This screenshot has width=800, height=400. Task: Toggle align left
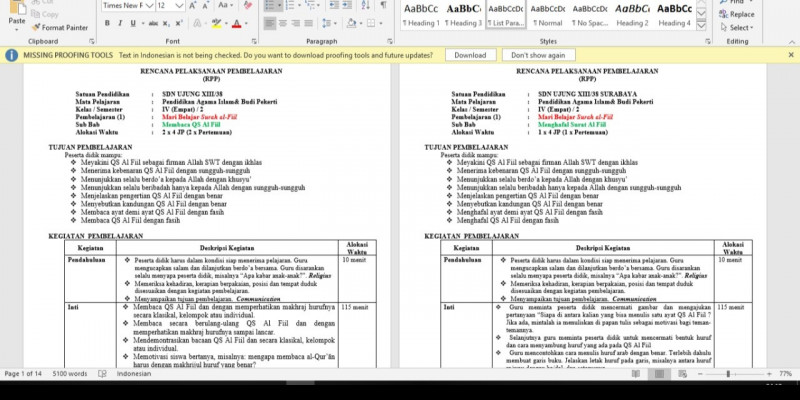[270, 23]
